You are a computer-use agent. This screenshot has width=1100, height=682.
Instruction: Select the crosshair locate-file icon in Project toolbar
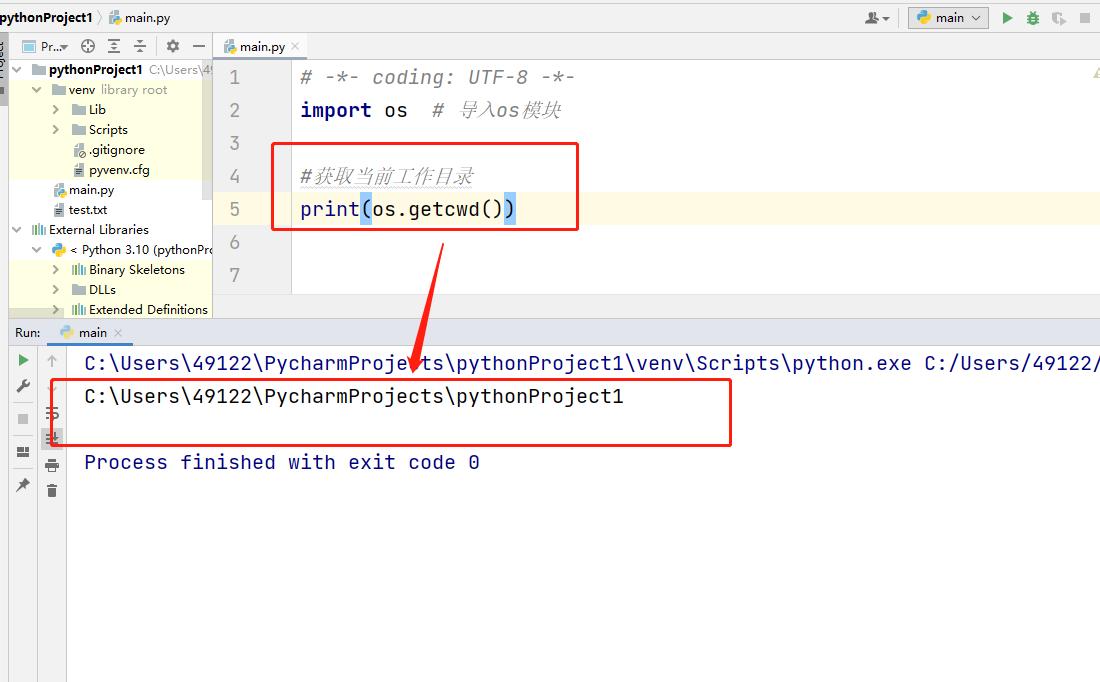pyautogui.click(x=88, y=45)
